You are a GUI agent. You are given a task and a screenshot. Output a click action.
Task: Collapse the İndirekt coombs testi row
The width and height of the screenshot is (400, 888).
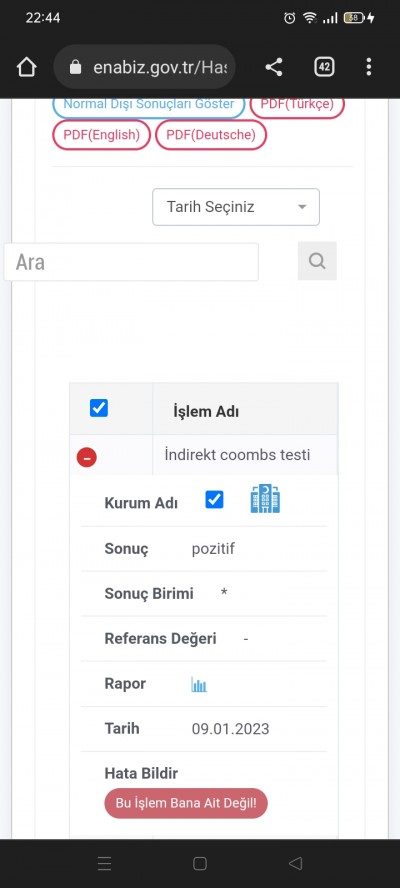[87, 457]
